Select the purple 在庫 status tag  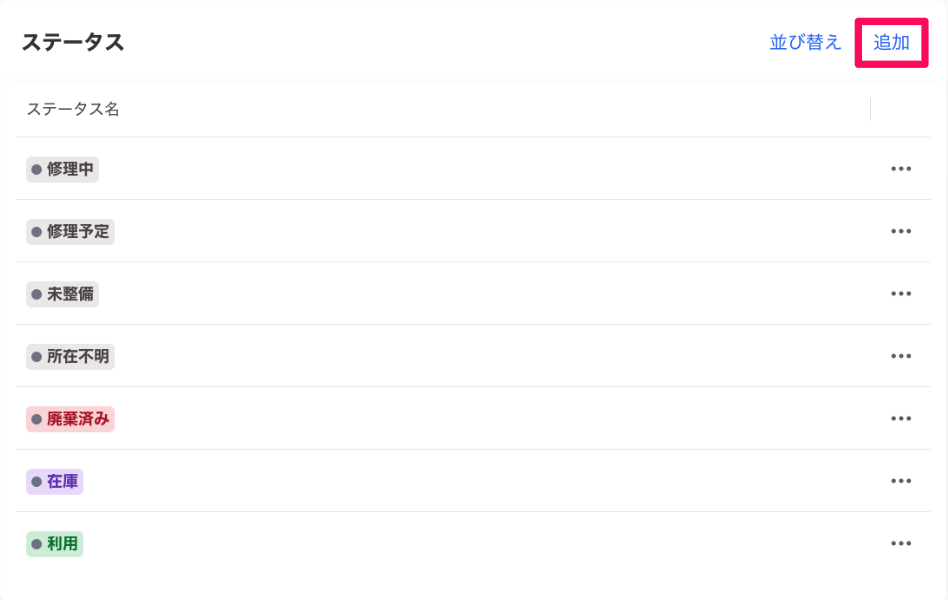click(54, 481)
